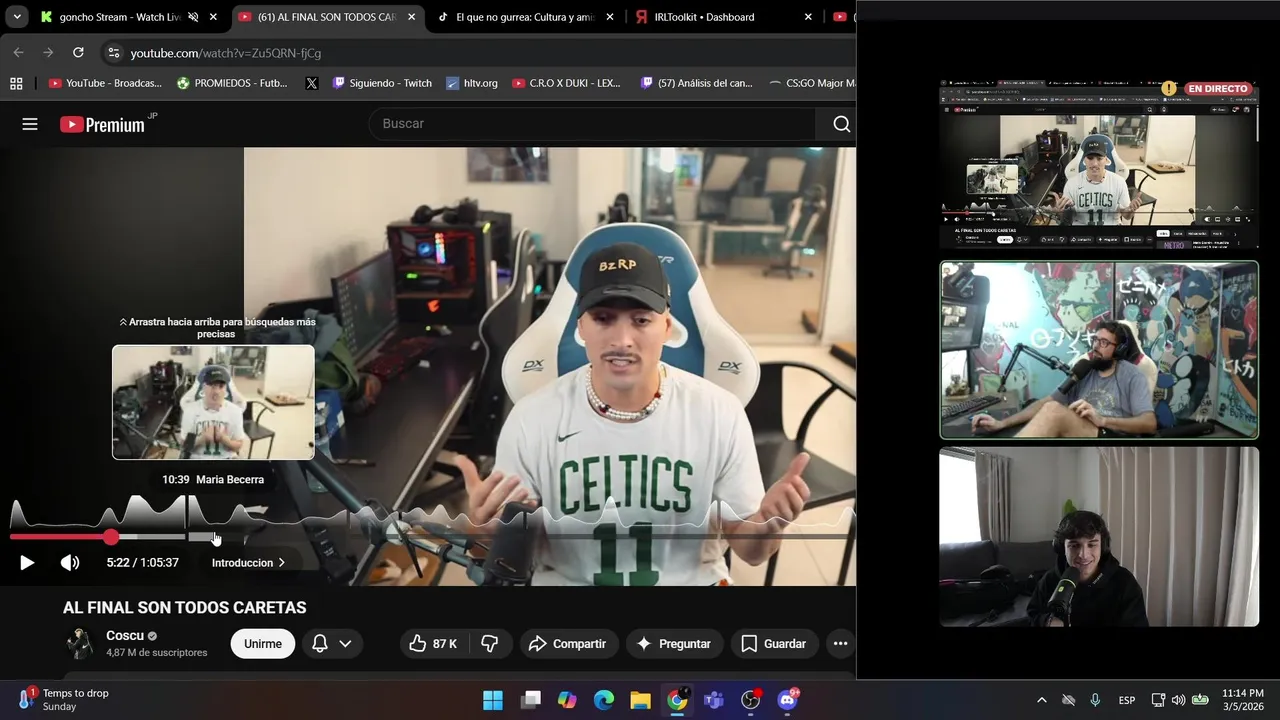Click the Unirme membership button
Viewport: 1280px width, 720px height.
tap(263, 644)
